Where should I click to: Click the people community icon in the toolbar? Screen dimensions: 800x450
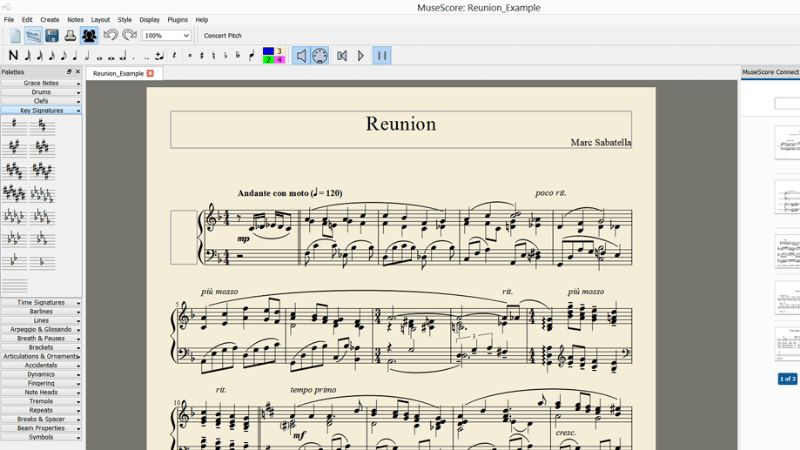point(89,36)
